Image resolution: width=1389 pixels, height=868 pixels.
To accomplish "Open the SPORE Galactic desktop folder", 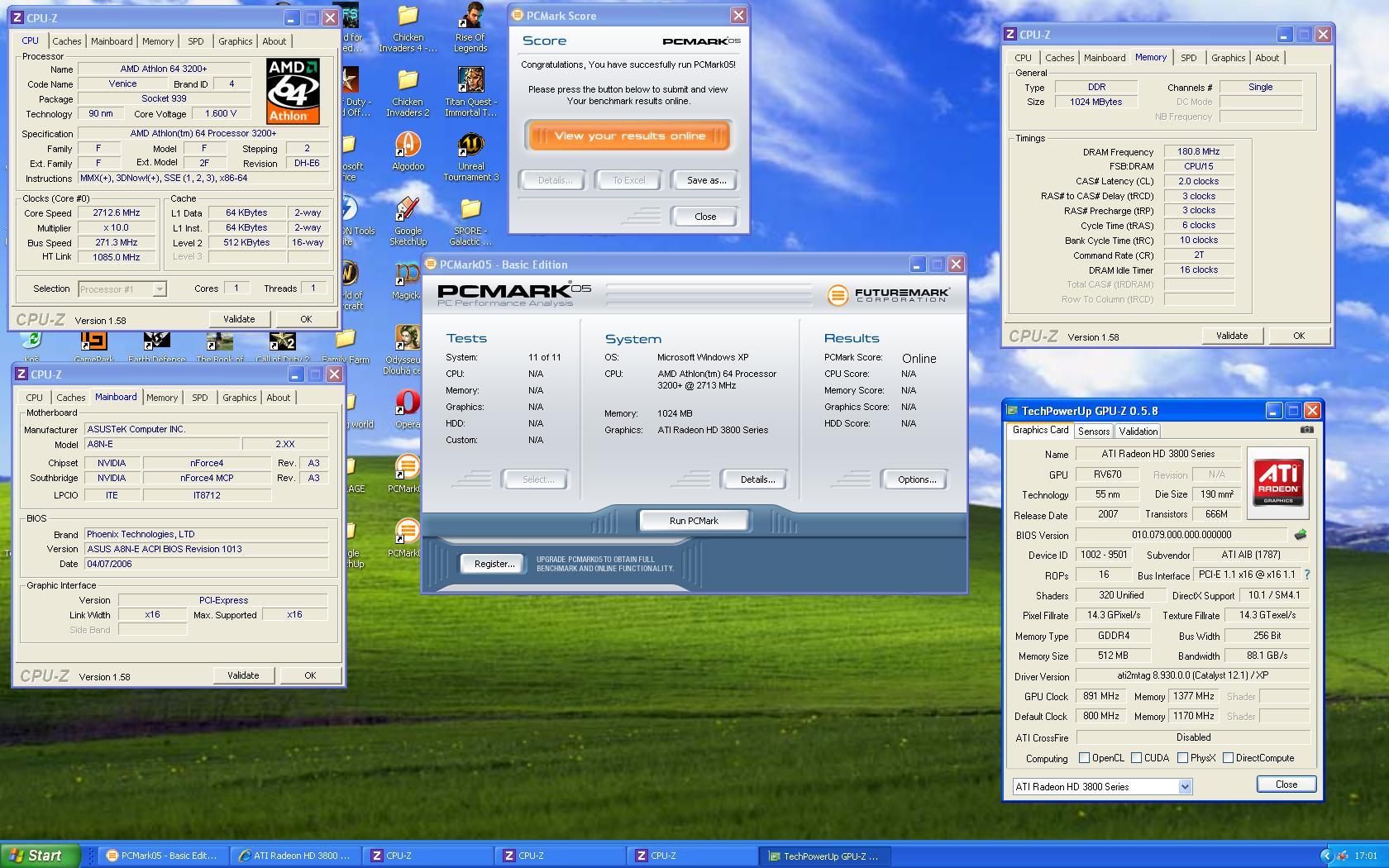I will click(470, 222).
